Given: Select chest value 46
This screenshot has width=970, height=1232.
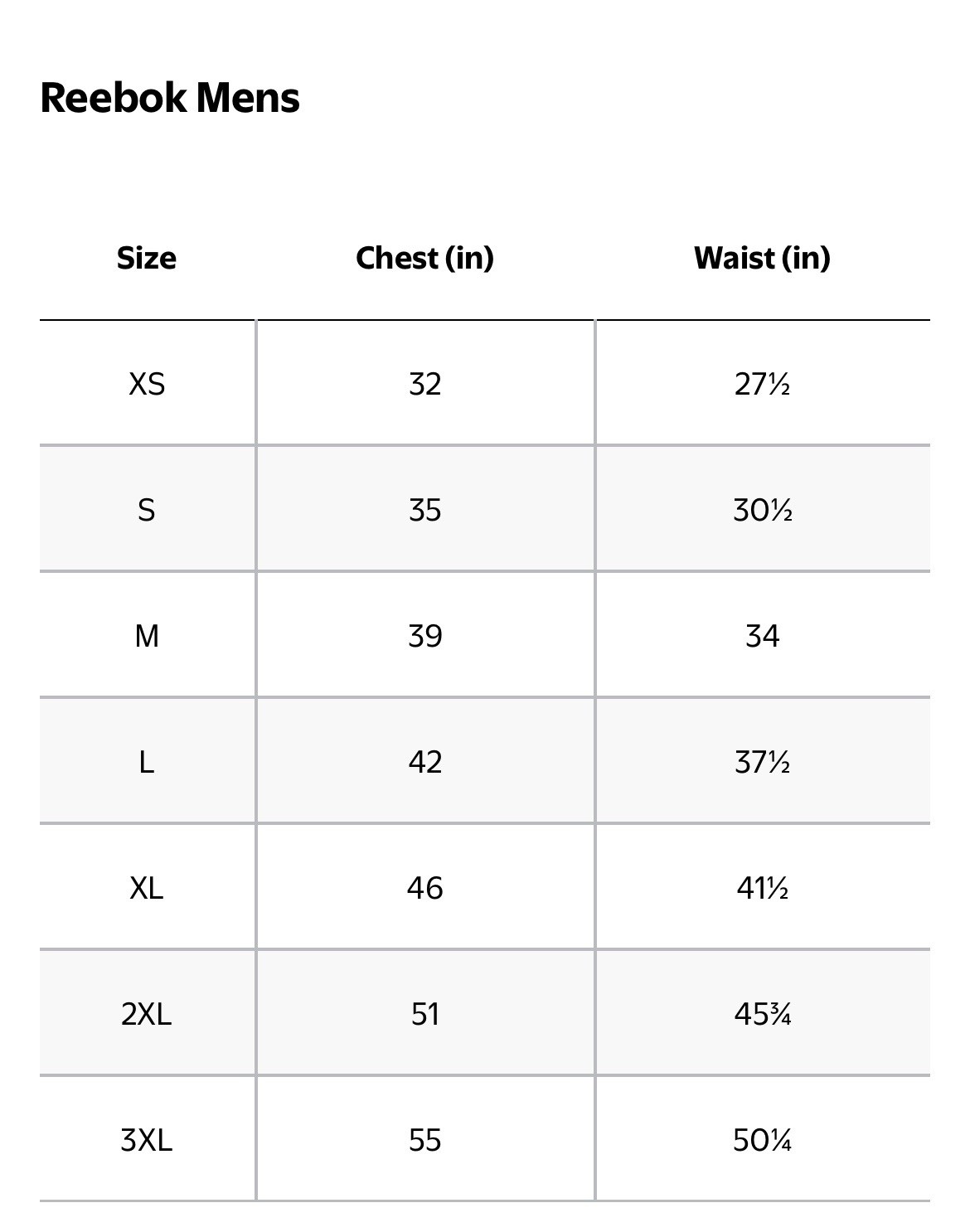Looking at the screenshot, I should tap(425, 888).
